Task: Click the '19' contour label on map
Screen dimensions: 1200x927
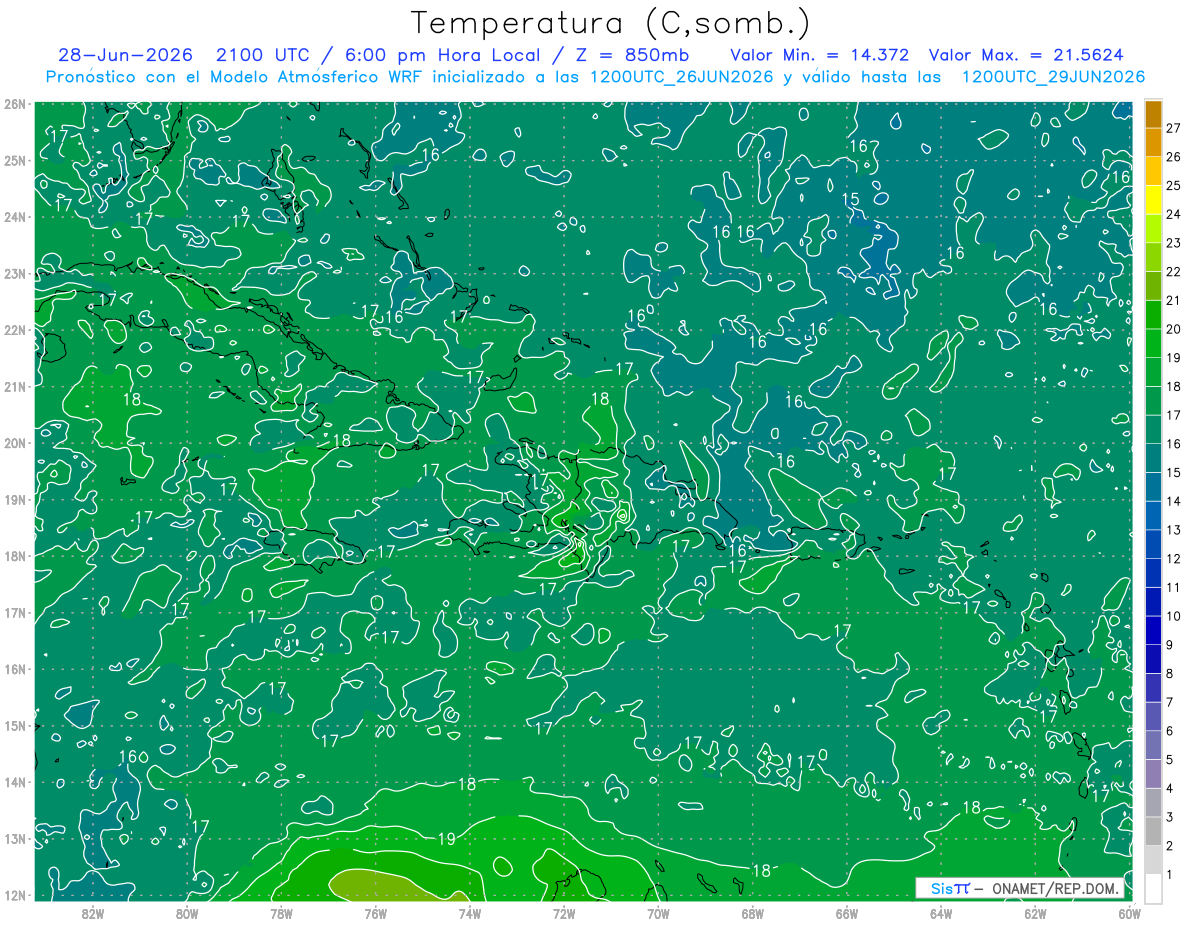Action: 447,838
